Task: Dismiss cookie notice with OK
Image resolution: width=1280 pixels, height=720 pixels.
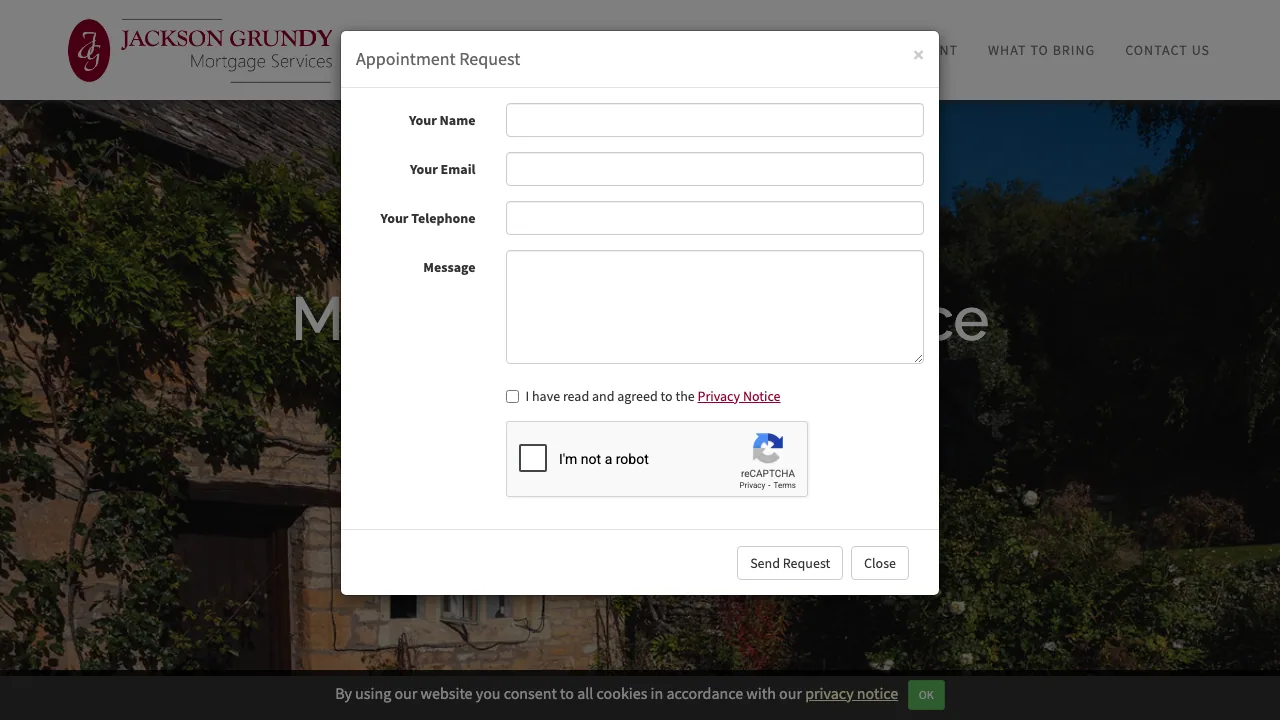Action: (x=925, y=694)
